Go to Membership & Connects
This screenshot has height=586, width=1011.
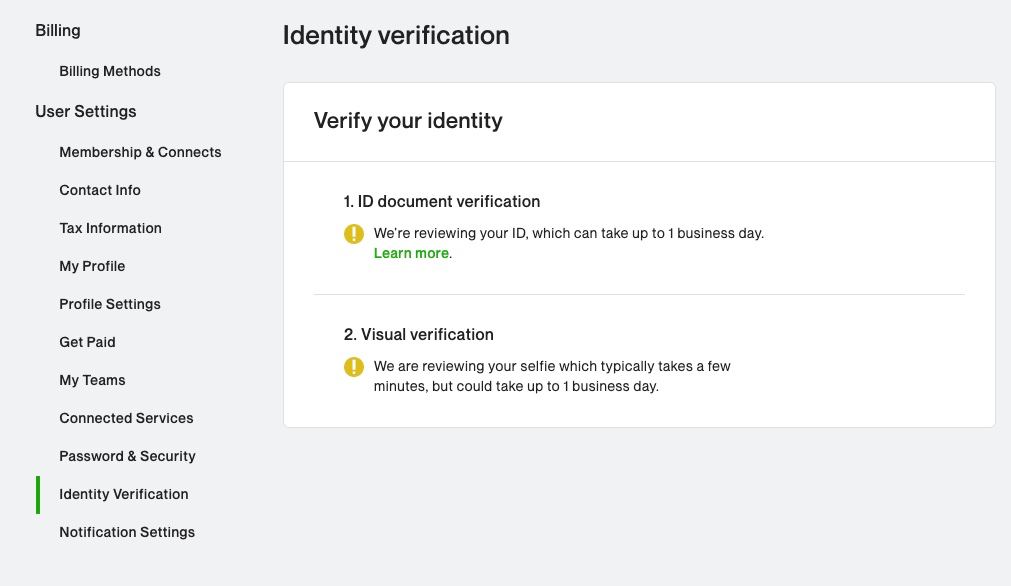click(140, 152)
